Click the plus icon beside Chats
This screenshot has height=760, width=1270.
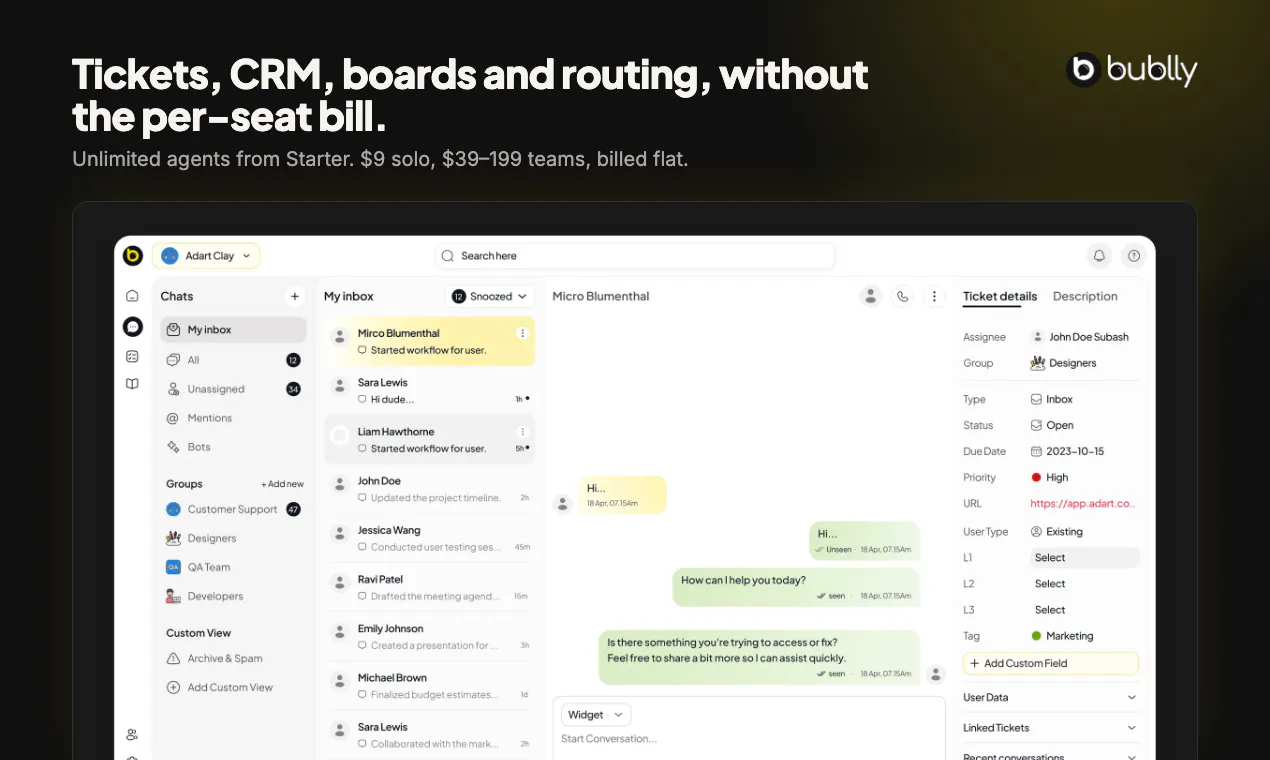tap(294, 296)
